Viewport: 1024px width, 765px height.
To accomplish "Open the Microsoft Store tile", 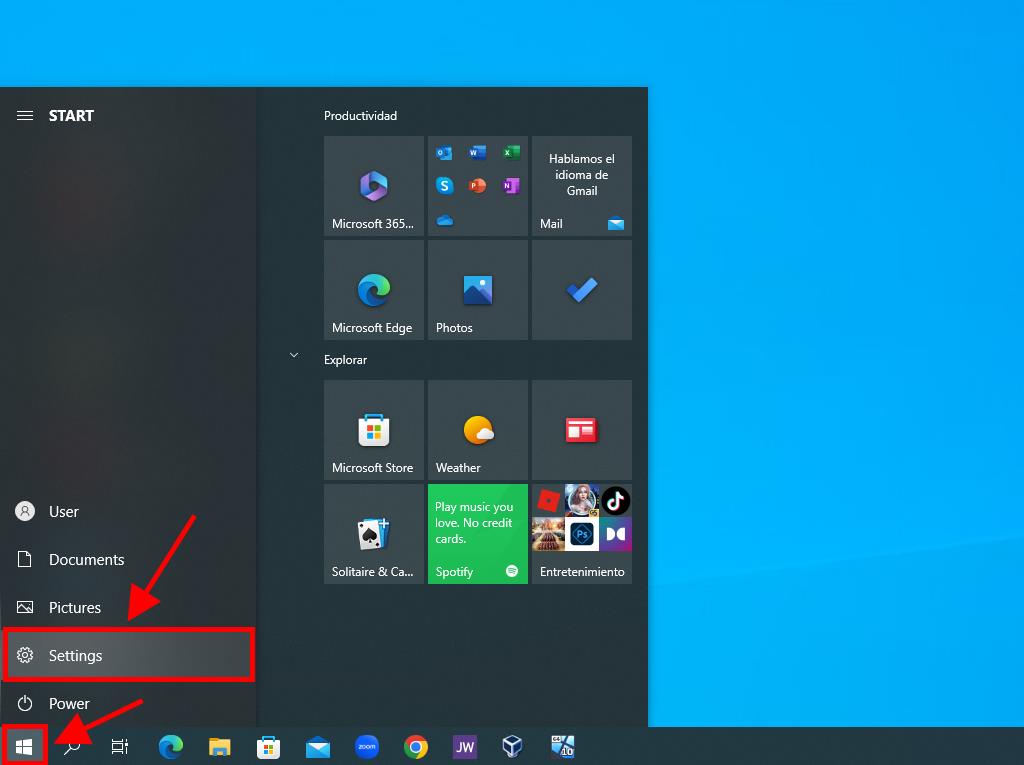I will 373,430.
